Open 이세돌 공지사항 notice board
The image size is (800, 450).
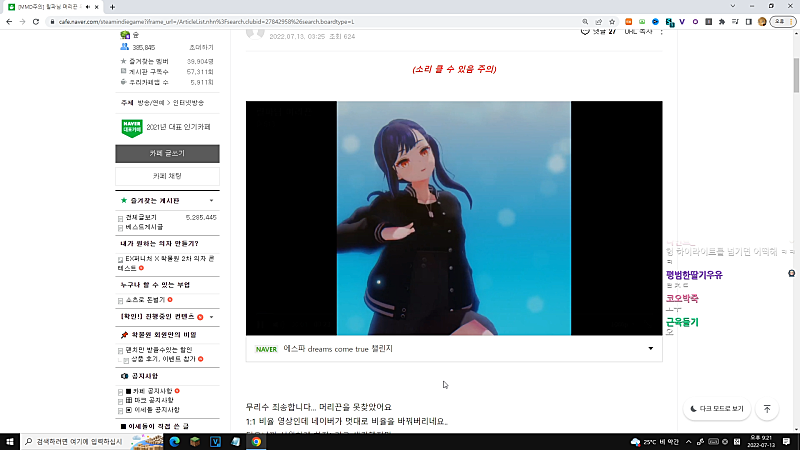pos(153,410)
